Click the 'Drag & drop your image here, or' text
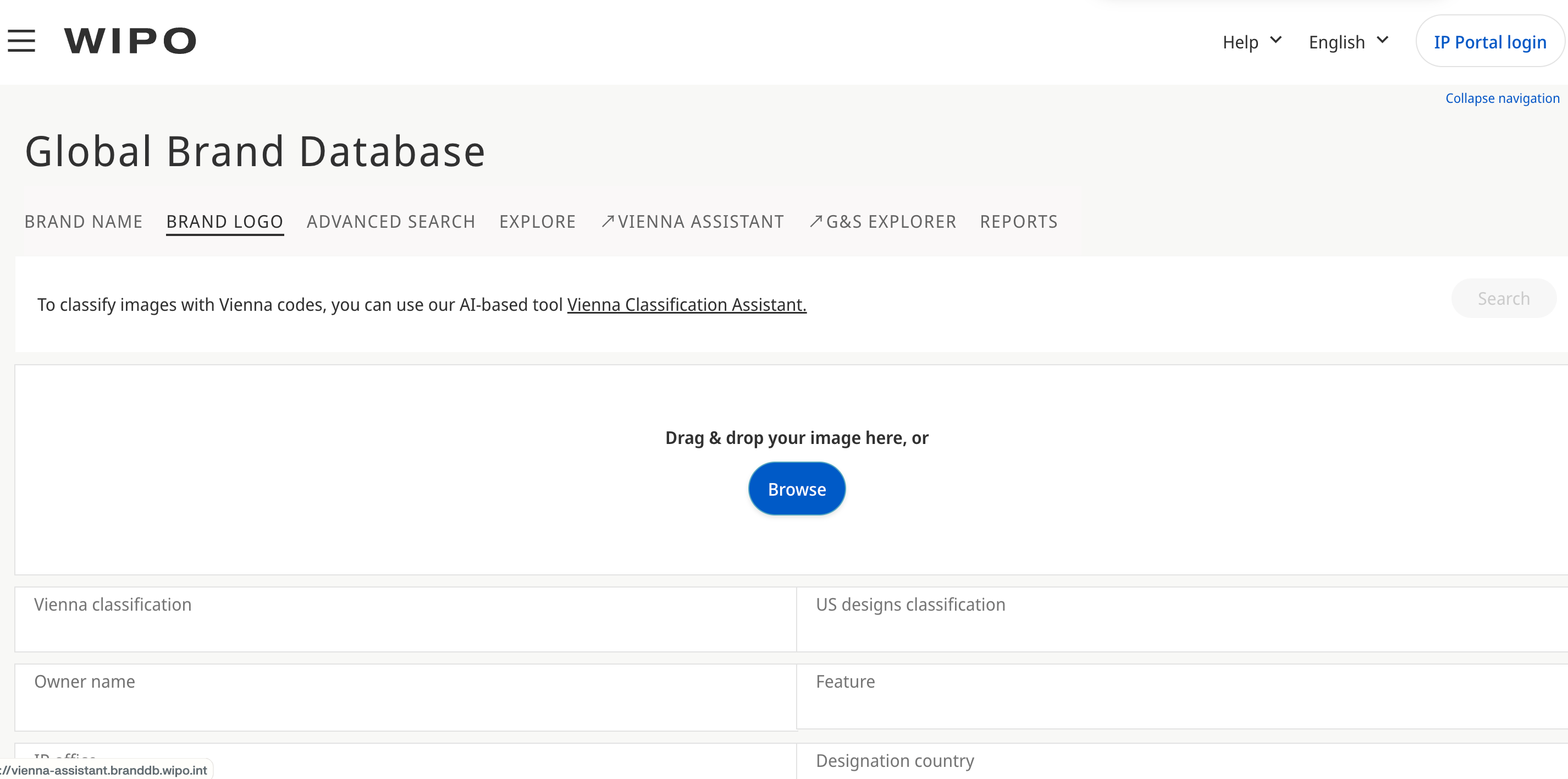1568x779 pixels. tap(797, 438)
